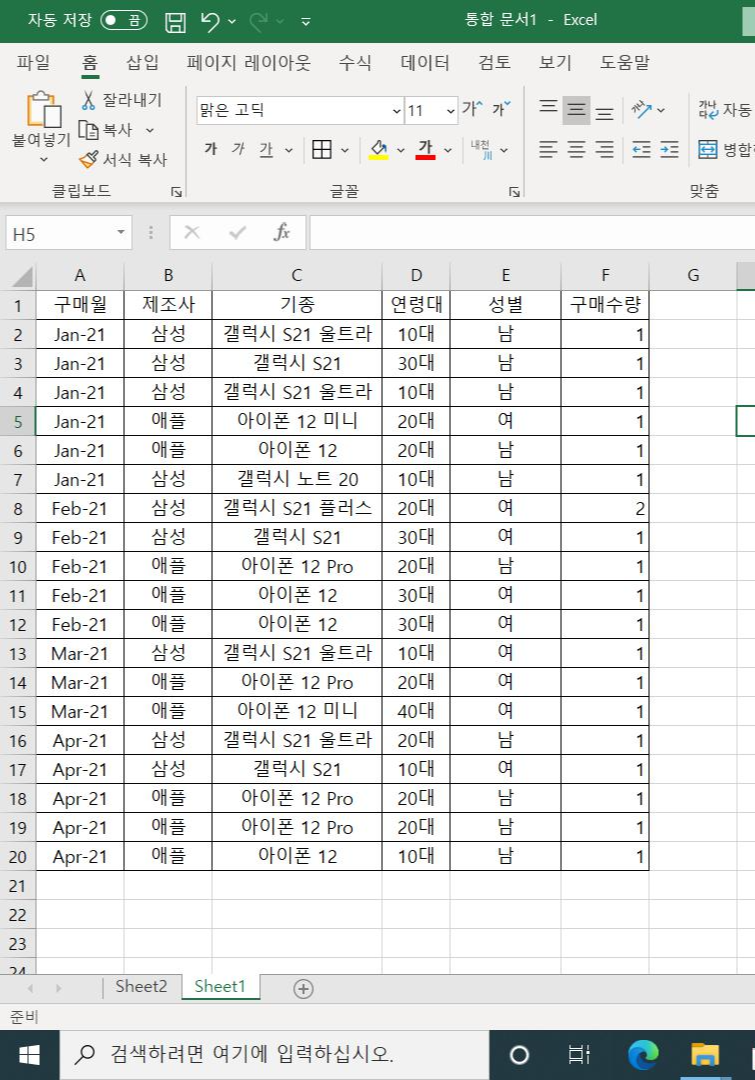This screenshot has height=1080, width=755.
Task: Open the Name Box dropdown arrow
Action: tap(121, 233)
